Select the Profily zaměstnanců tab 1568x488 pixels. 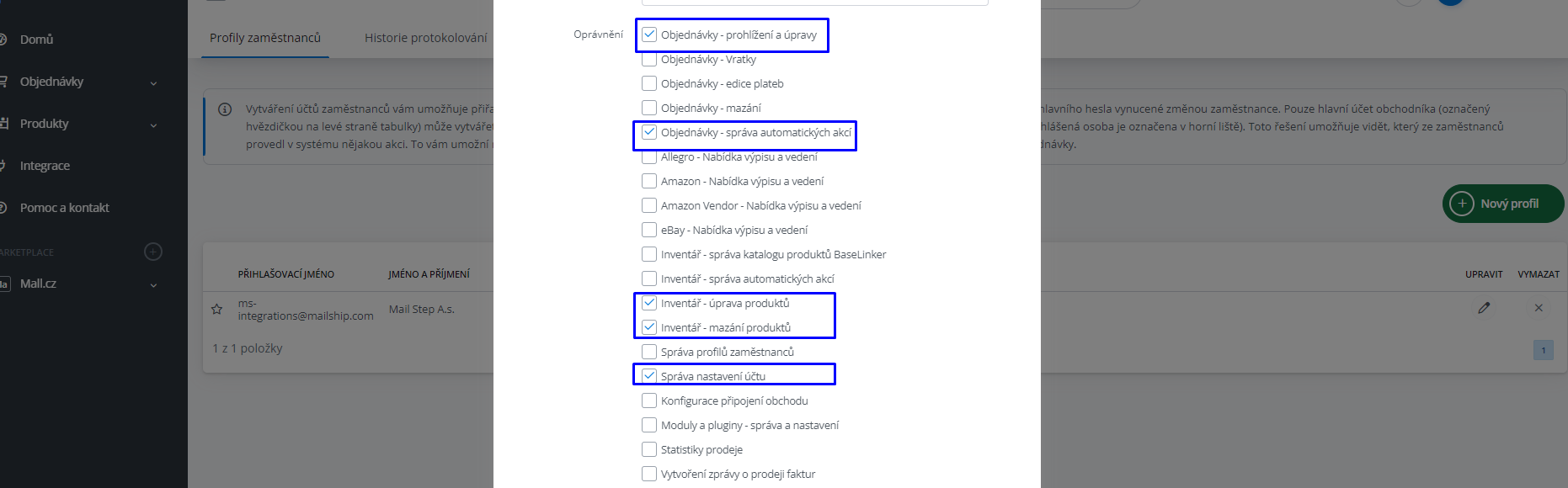[264, 38]
